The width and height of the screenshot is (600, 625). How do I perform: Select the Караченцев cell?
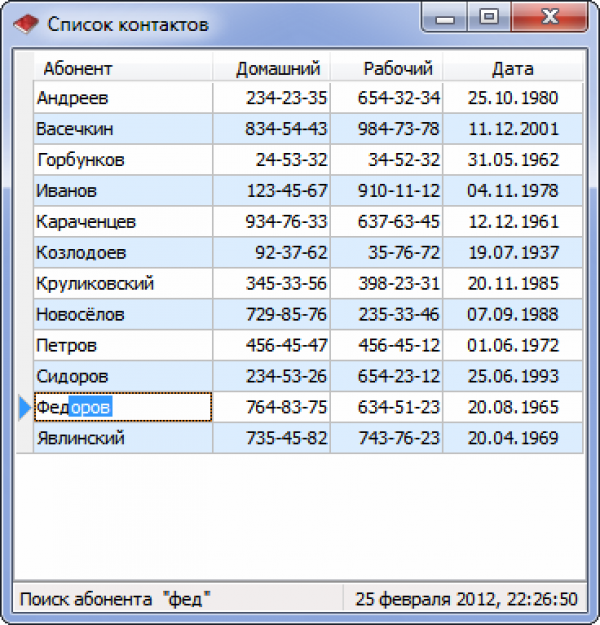pos(123,221)
